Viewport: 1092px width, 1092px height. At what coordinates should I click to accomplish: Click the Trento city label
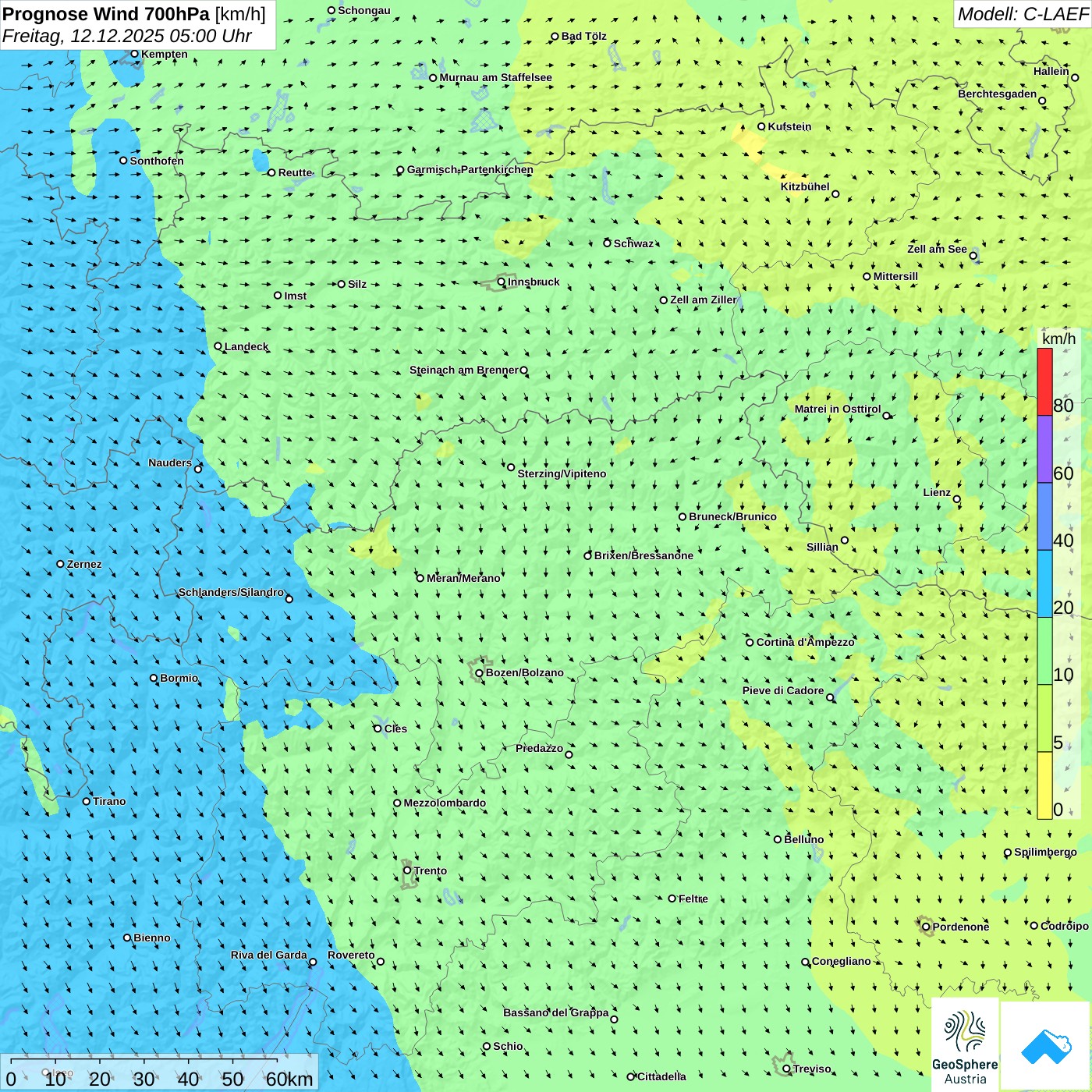[431, 870]
